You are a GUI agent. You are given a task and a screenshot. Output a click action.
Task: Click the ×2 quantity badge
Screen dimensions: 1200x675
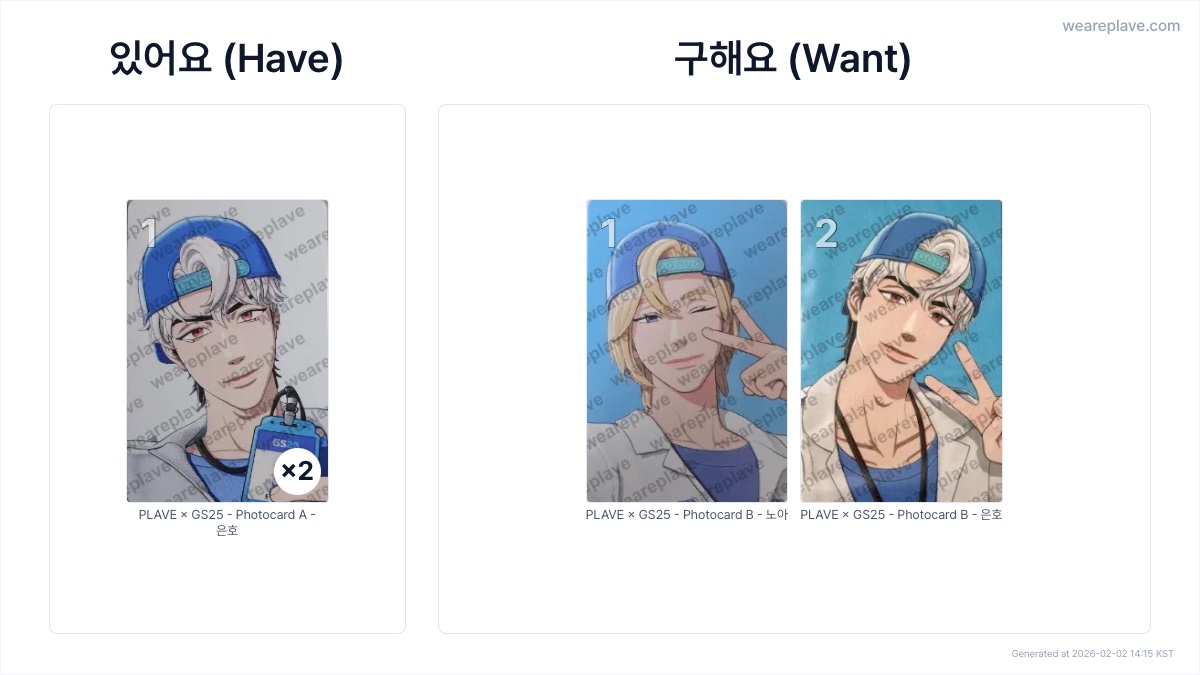click(297, 471)
